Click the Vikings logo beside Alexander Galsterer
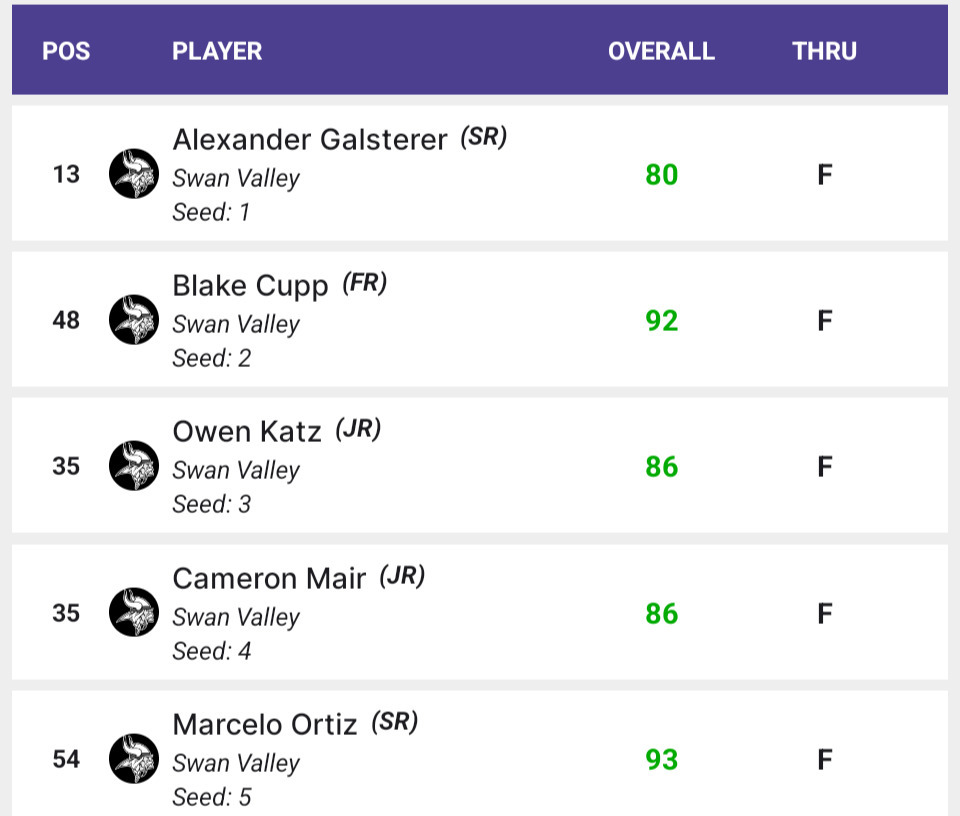The height and width of the screenshot is (816, 960). pyautogui.click(x=134, y=174)
